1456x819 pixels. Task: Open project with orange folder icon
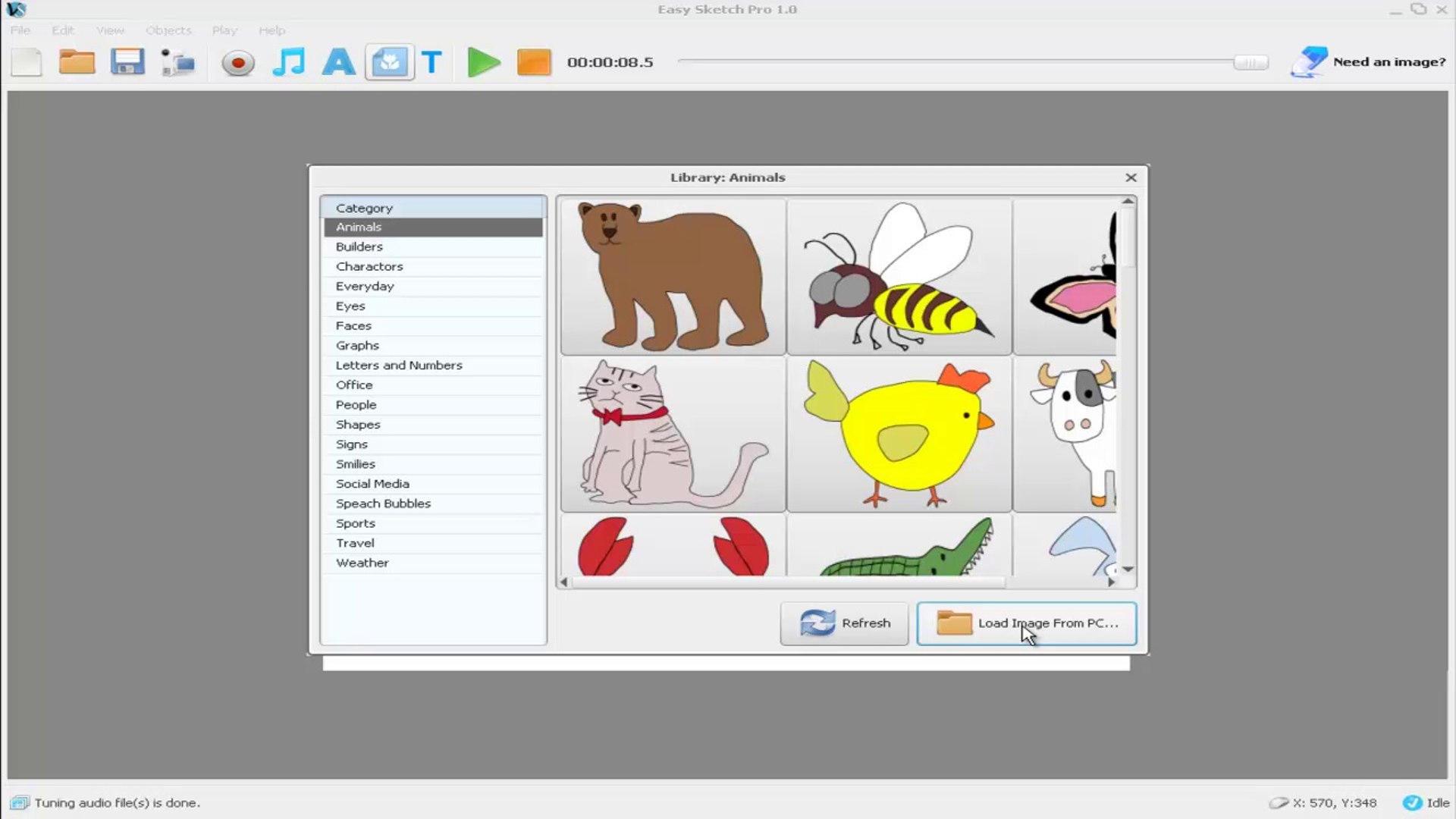click(x=77, y=62)
